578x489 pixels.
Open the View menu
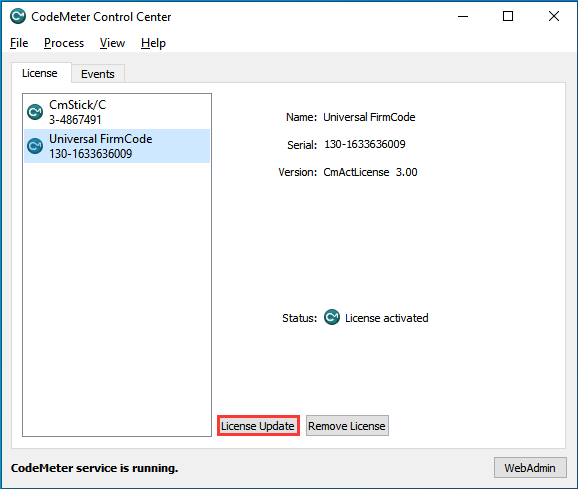click(112, 43)
